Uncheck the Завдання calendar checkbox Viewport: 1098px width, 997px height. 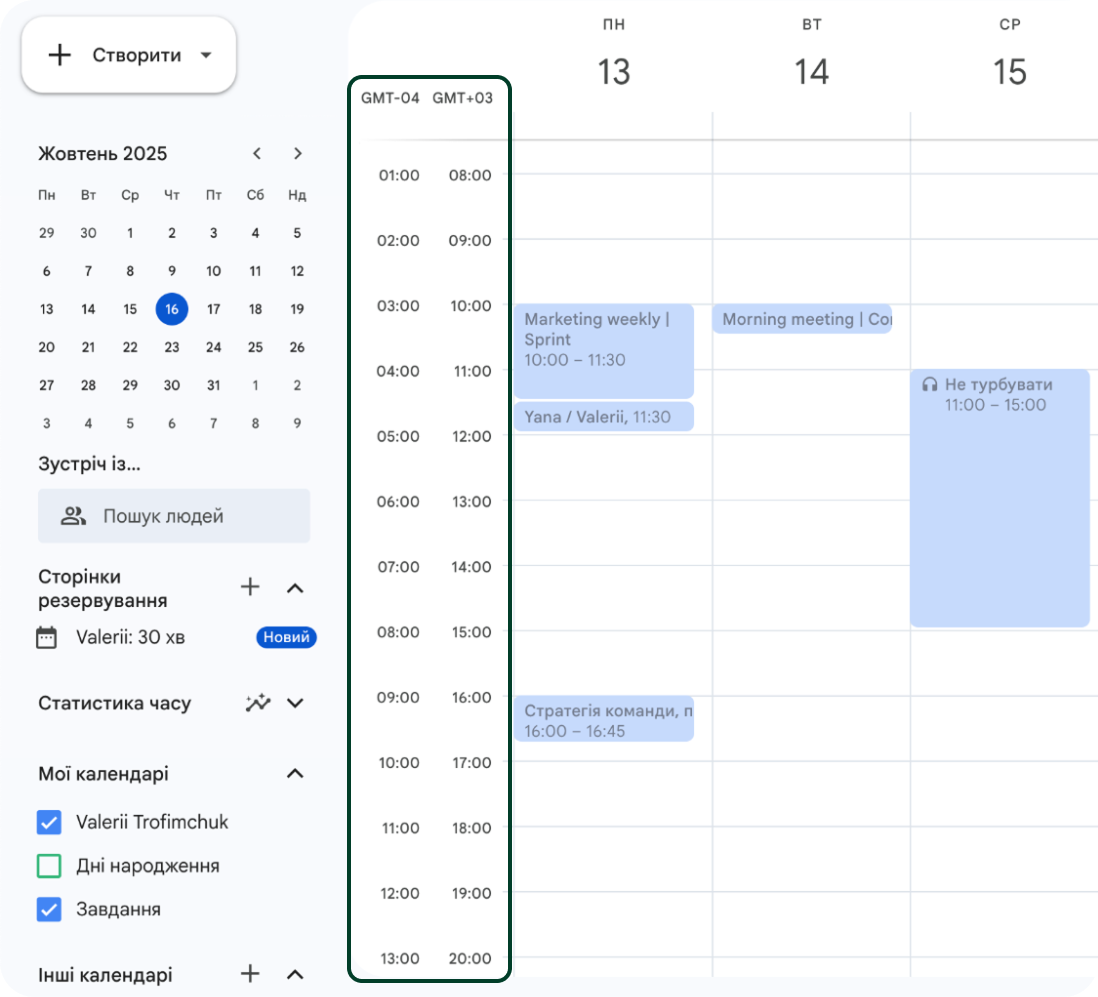tap(49, 910)
